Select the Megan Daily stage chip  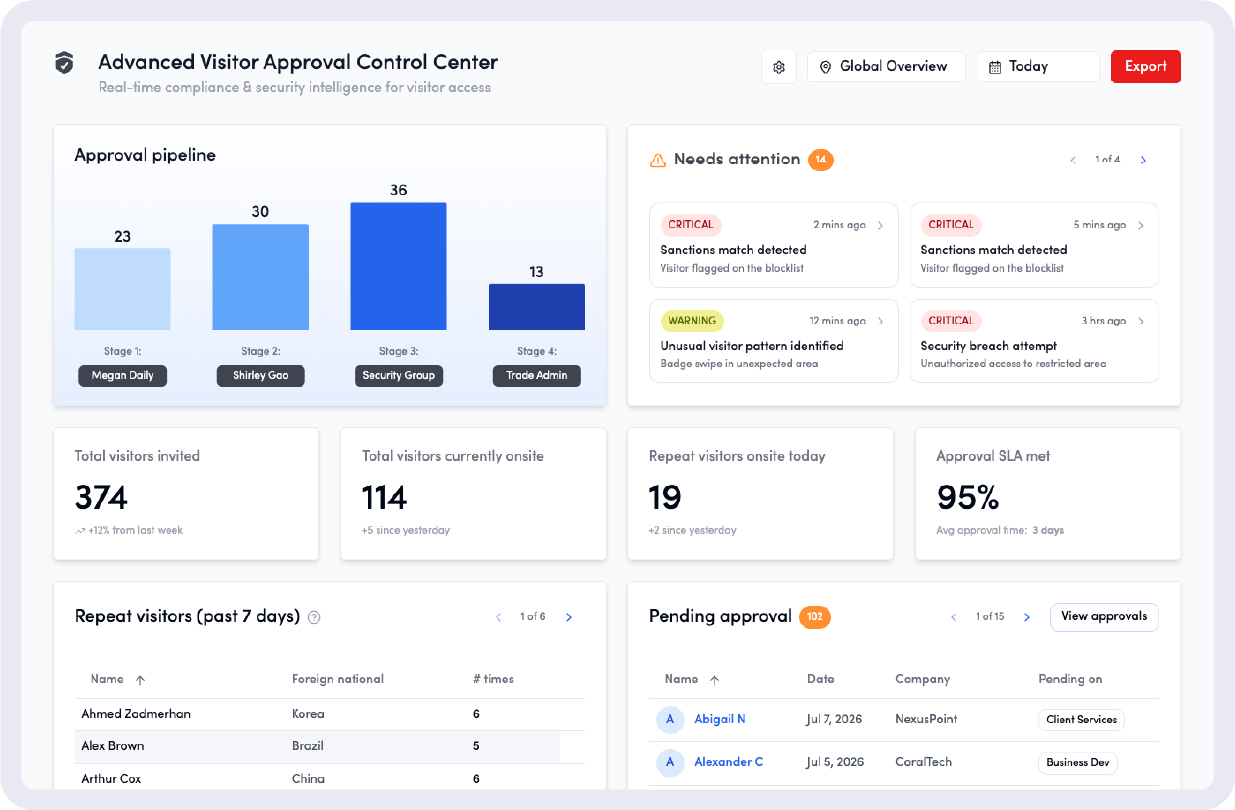122,376
